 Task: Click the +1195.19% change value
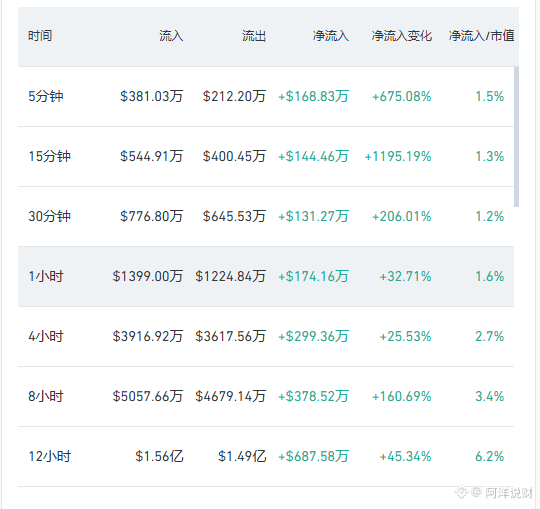point(398,157)
